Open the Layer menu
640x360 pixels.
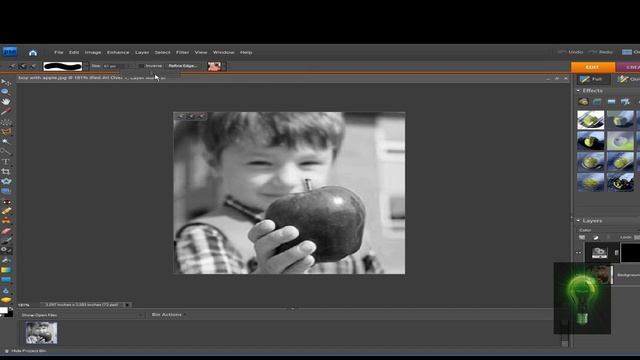[142, 52]
